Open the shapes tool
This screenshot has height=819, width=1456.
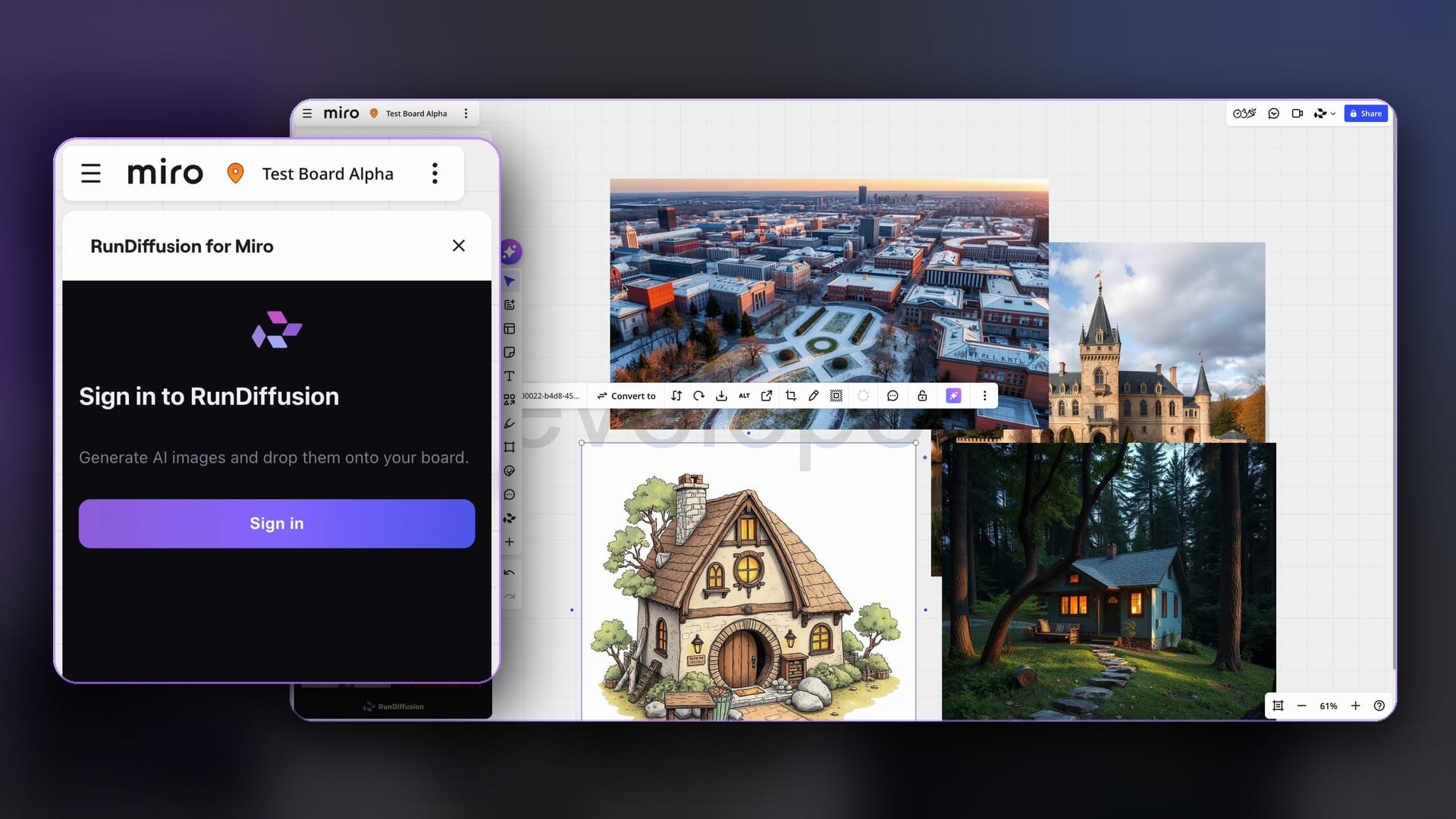(x=510, y=400)
